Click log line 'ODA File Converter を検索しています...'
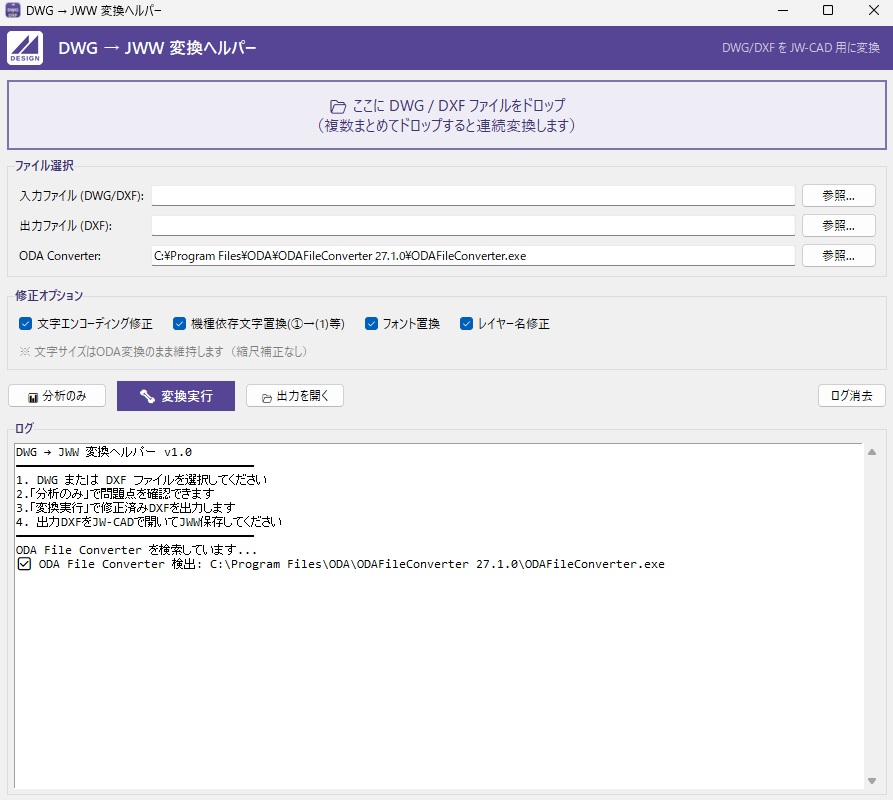Image resolution: width=893 pixels, height=800 pixels. click(x=136, y=550)
